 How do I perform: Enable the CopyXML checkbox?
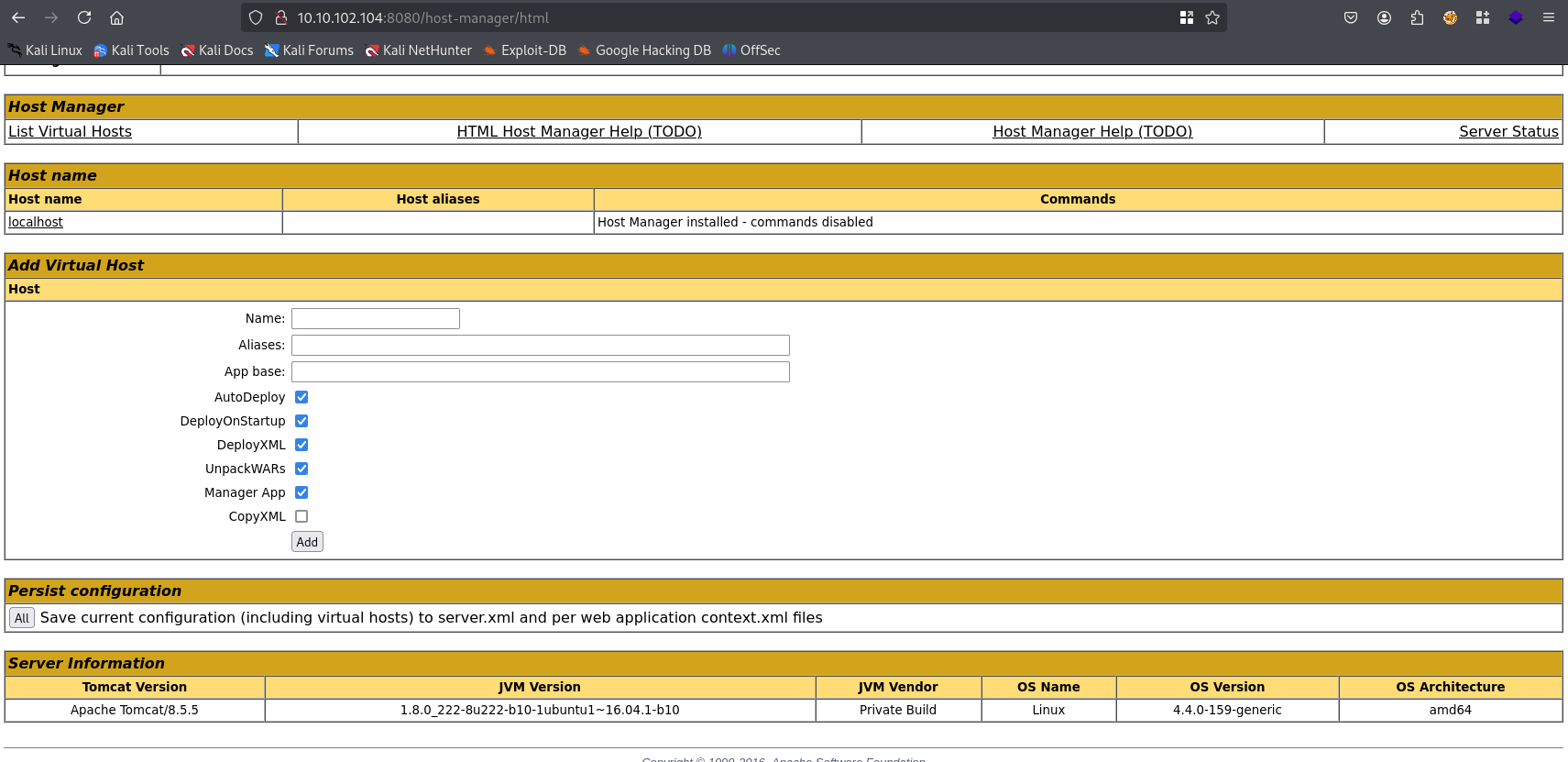(x=302, y=516)
